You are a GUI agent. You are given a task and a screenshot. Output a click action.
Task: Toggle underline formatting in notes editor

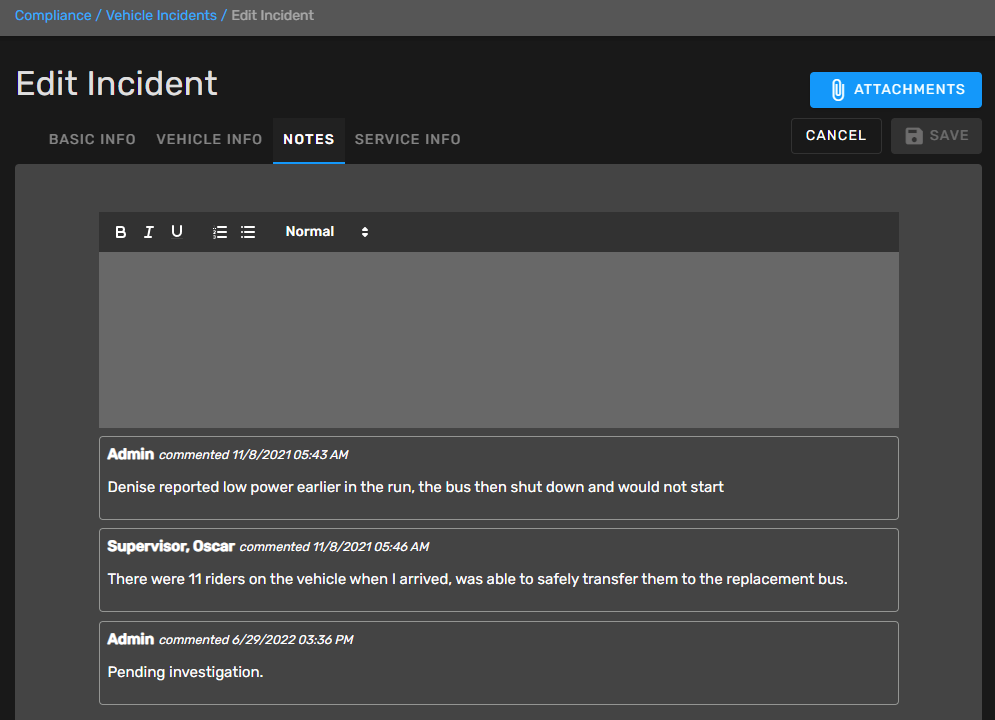coord(177,232)
